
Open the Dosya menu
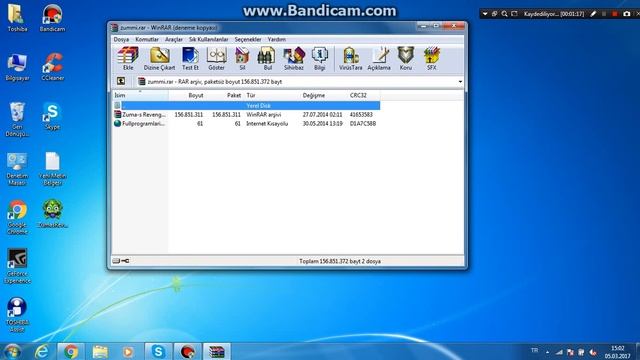121,39
